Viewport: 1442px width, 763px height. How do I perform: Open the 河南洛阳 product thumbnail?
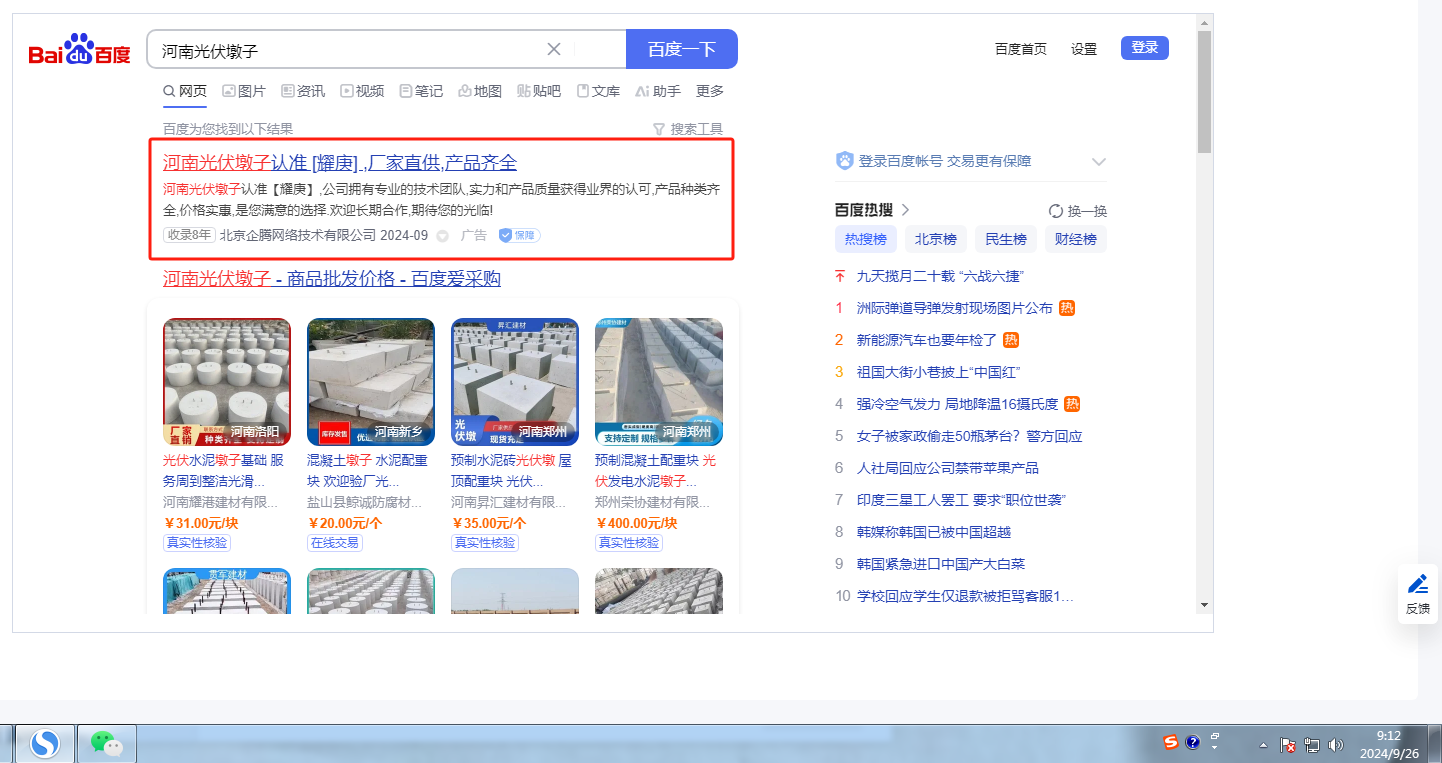coord(227,382)
